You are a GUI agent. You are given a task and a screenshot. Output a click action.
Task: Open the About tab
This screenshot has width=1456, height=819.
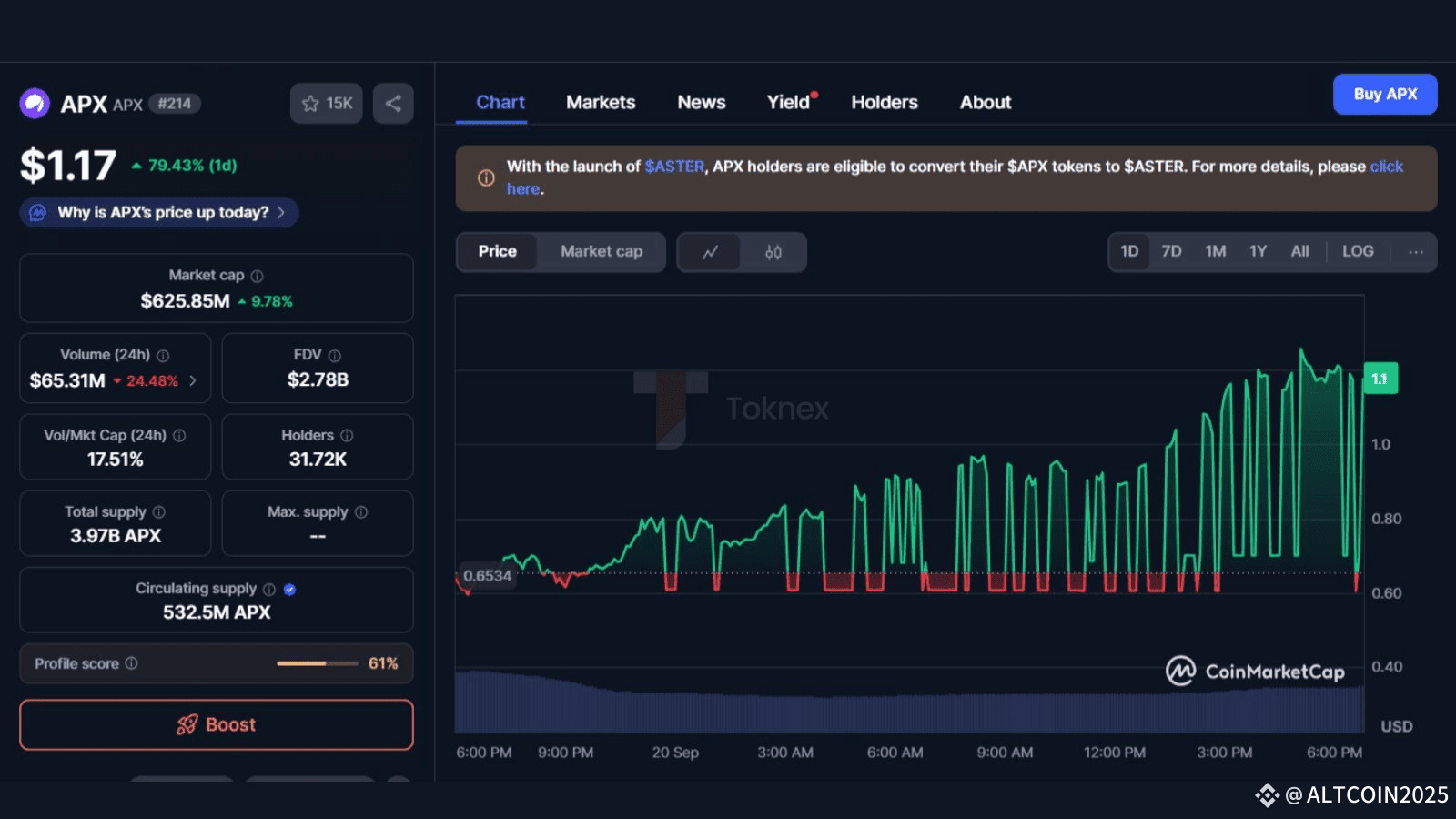[986, 103]
